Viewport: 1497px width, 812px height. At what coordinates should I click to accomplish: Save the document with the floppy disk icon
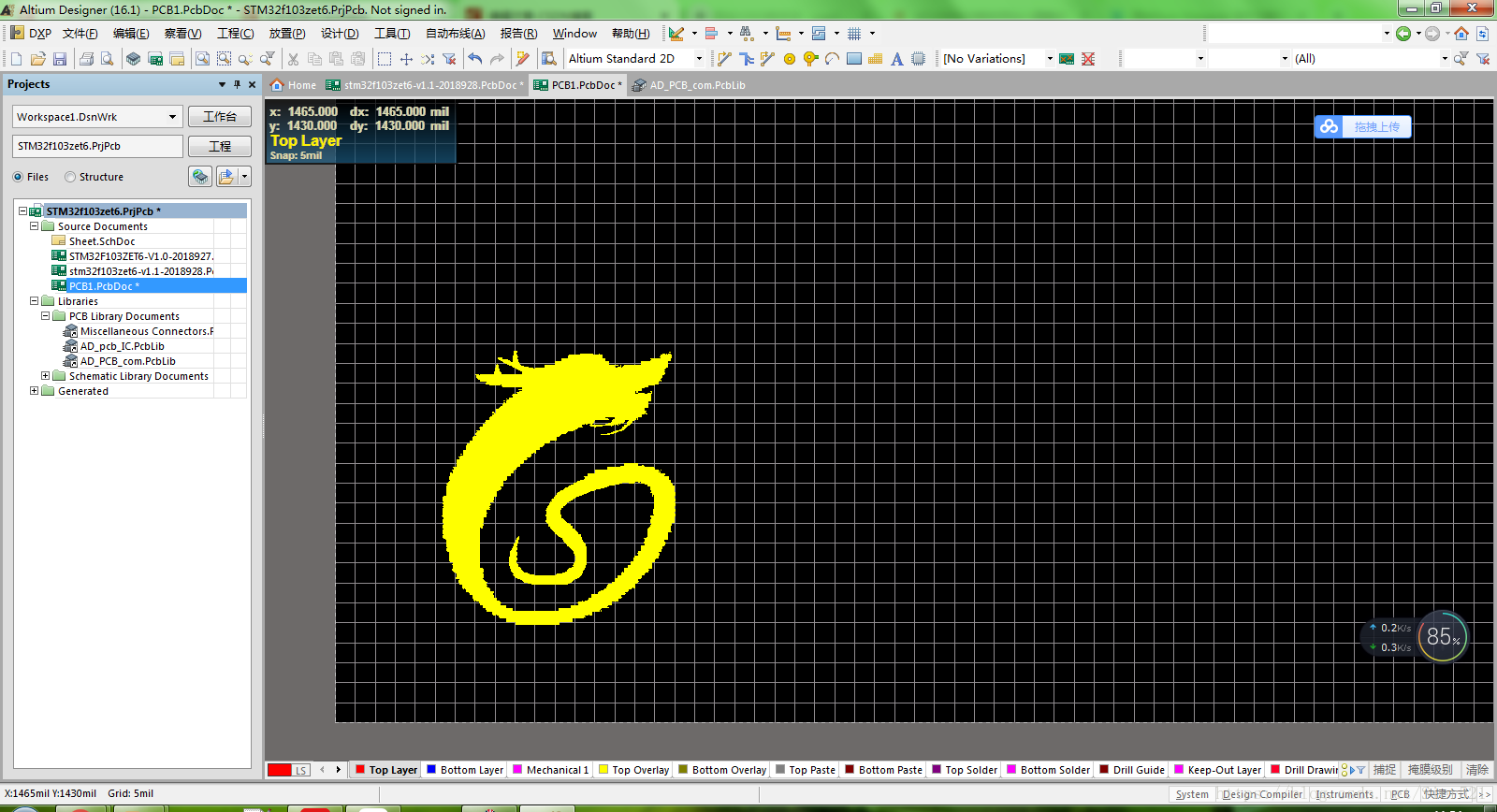click(60, 59)
